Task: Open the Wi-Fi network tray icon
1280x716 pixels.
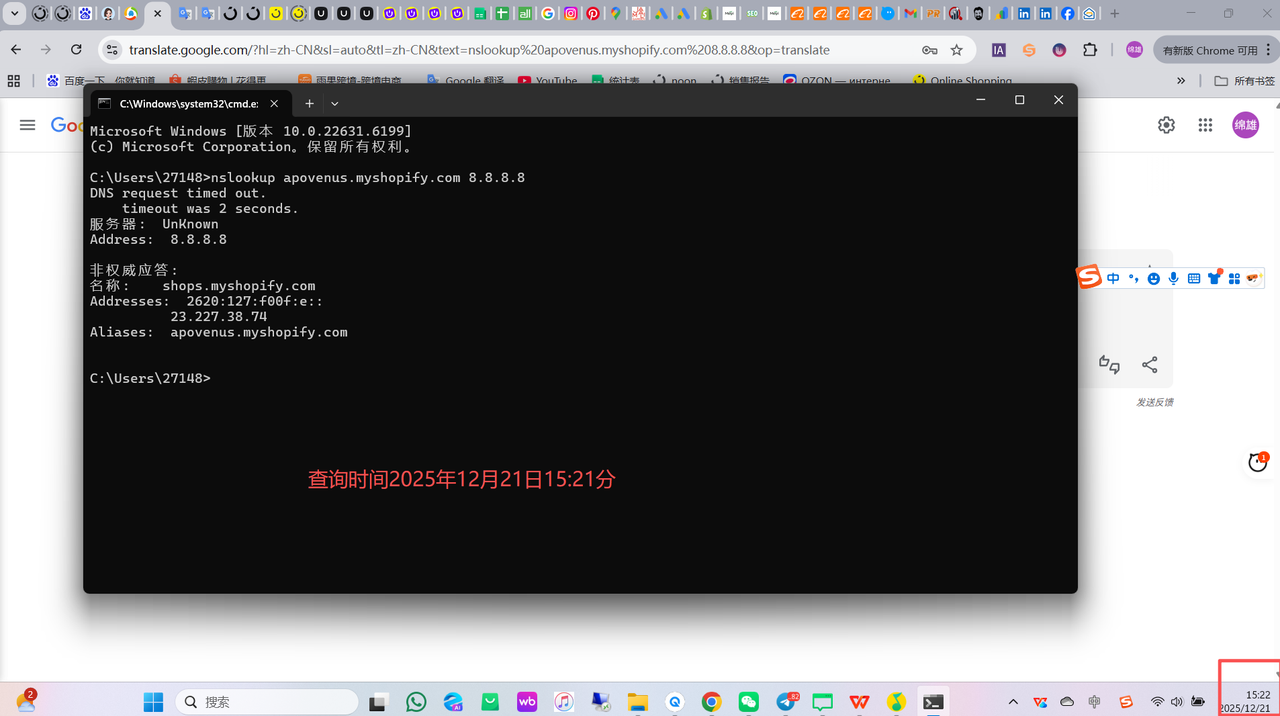Action: pos(1157,702)
